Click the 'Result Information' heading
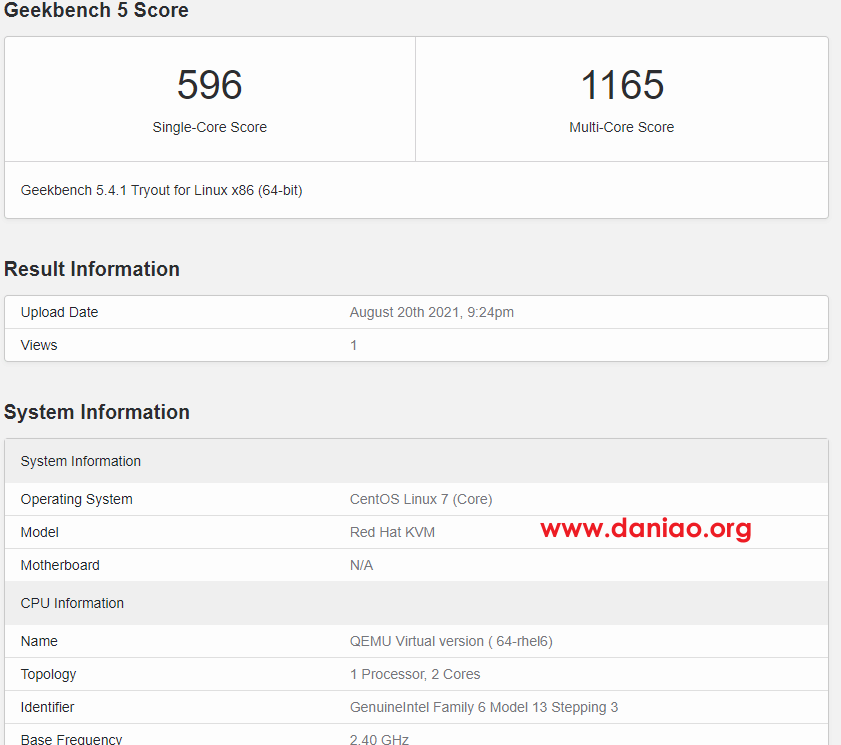This screenshot has width=841, height=745. [x=92, y=269]
